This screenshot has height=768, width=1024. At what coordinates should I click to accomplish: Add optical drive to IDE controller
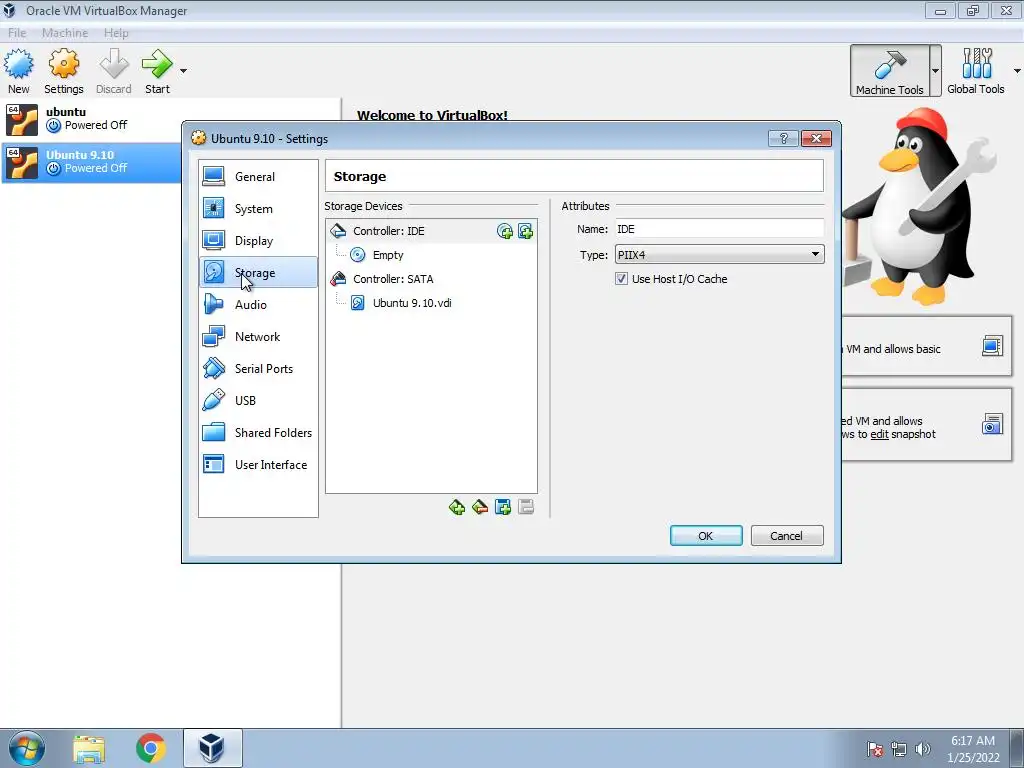click(504, 231)
